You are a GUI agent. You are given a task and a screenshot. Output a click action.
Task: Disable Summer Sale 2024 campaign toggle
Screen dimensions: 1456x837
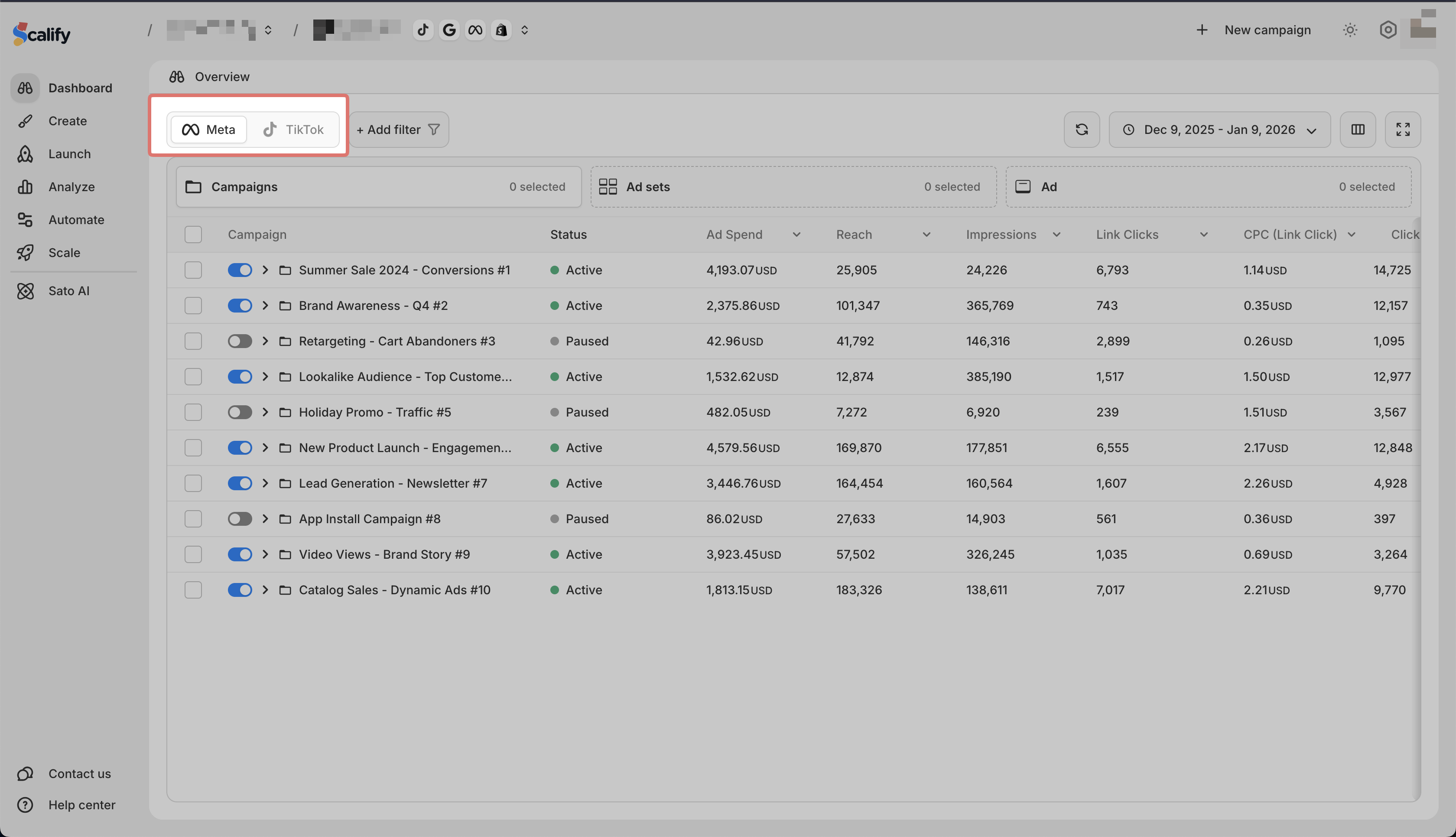click(x=240, y=270)
